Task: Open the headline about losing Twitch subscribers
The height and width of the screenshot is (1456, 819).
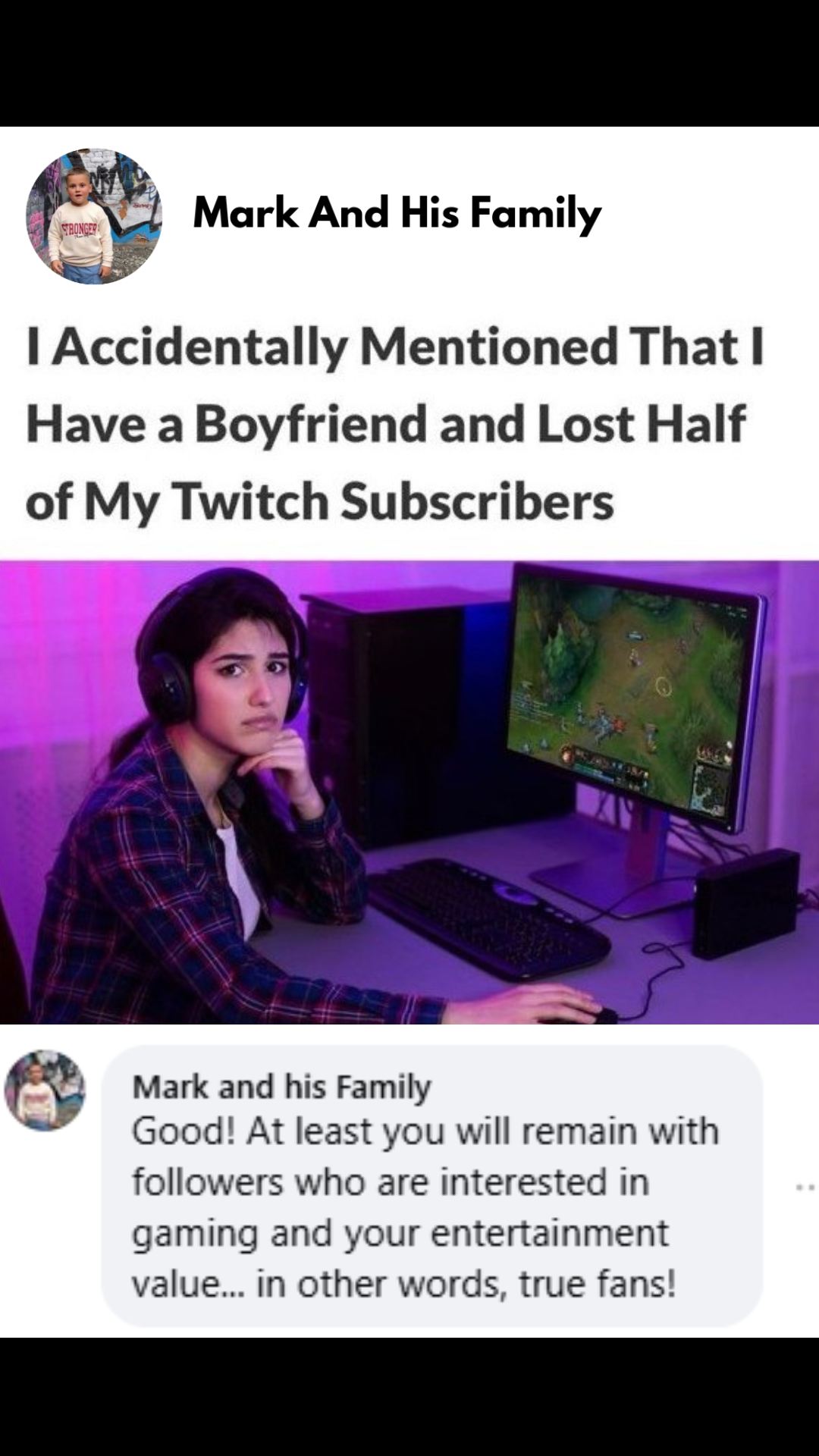Action: click(394, 423)
